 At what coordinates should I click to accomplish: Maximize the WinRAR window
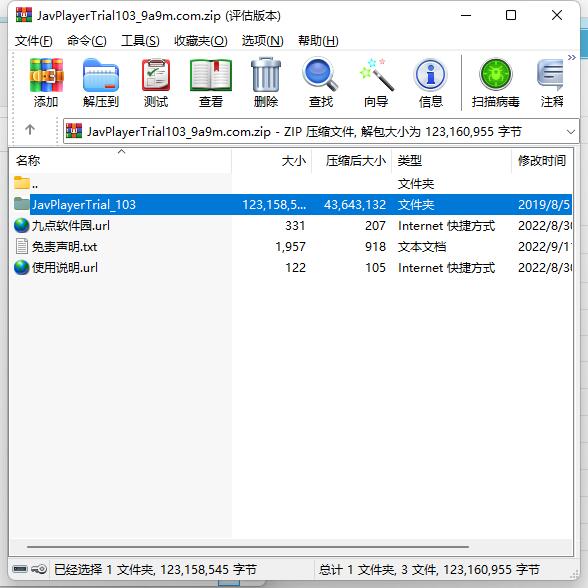click(x=511, y=15)
